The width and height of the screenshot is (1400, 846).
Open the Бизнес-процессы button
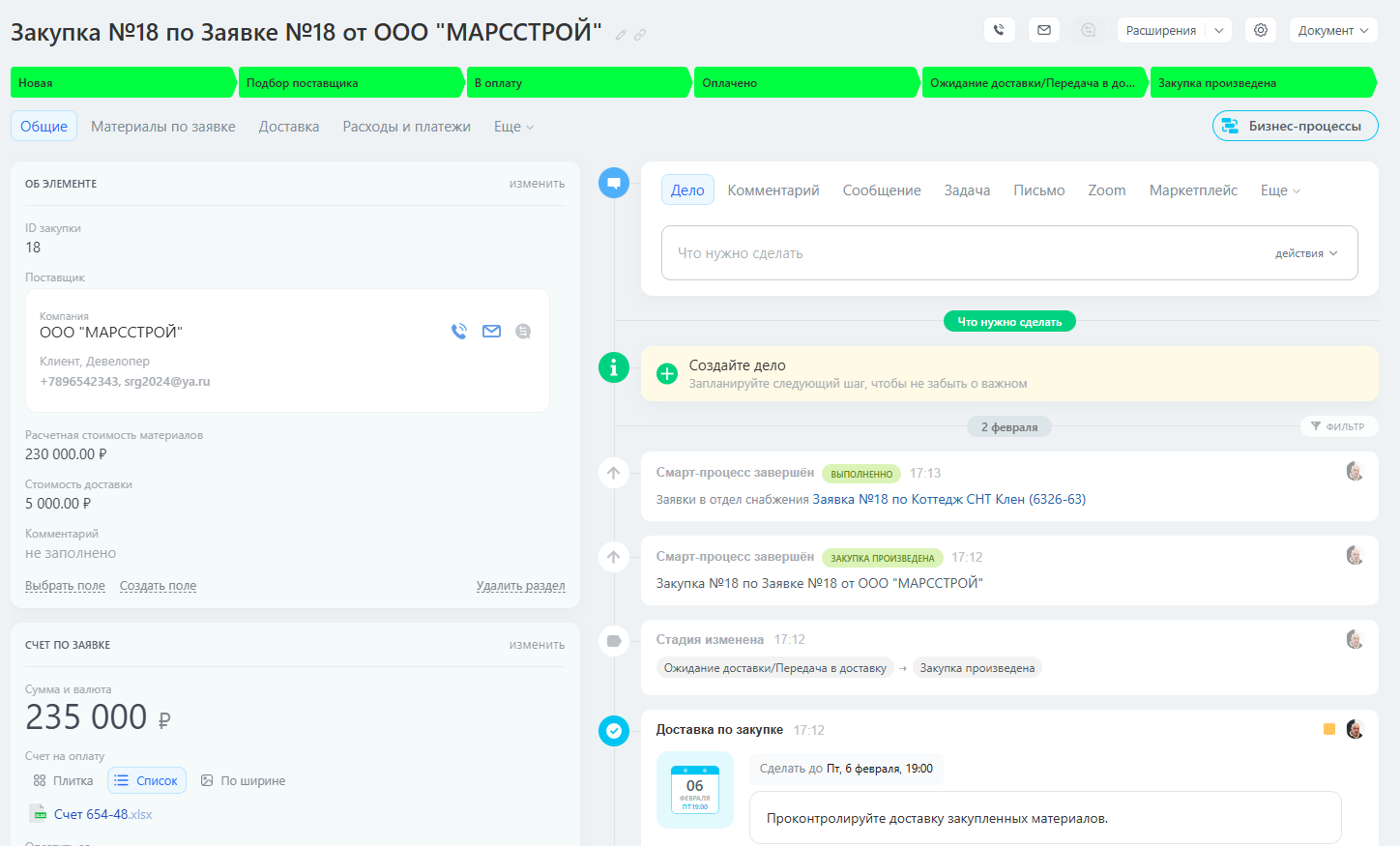[1295, 126]
